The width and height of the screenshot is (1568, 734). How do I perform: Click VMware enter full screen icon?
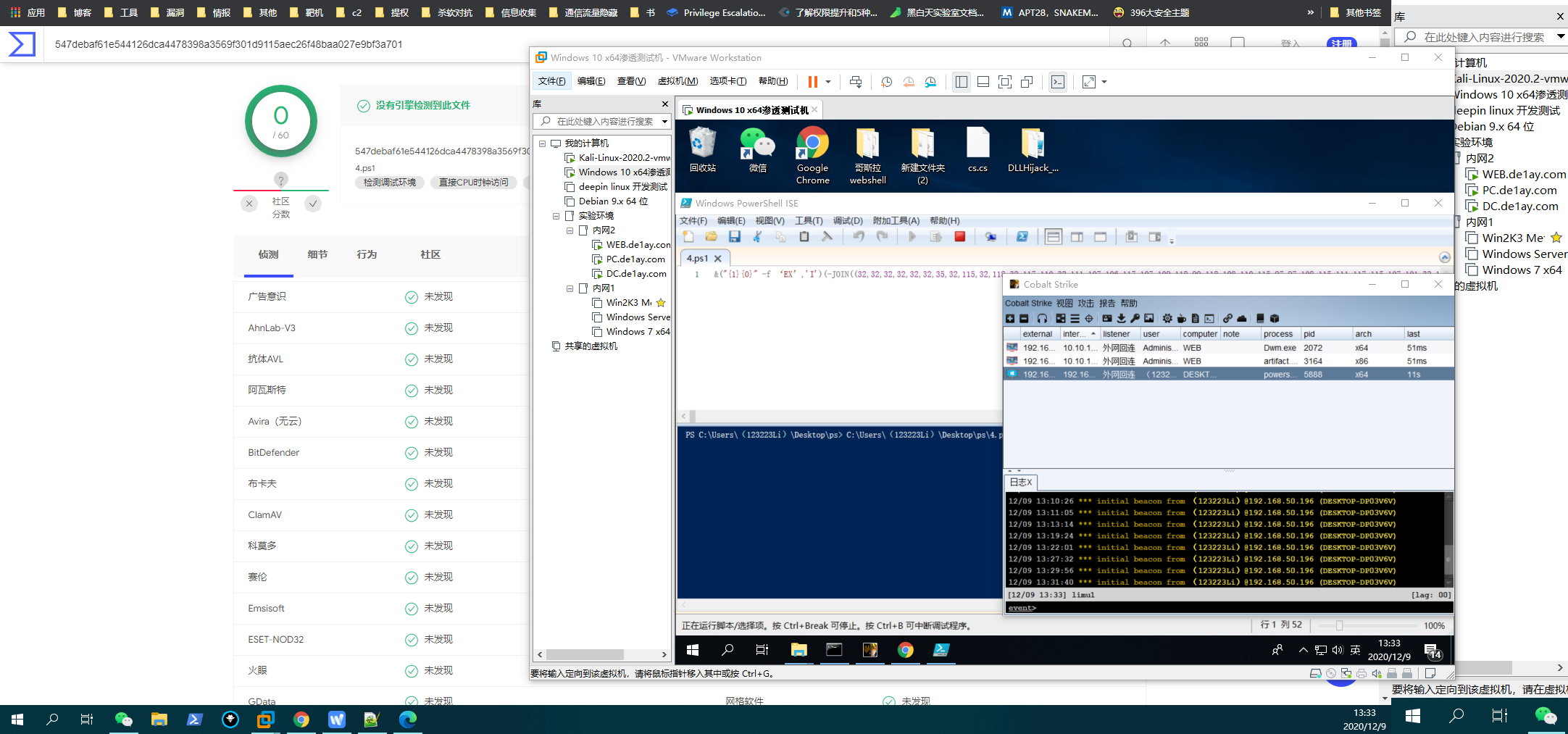pyautogui.click(x=1004, y=82)
